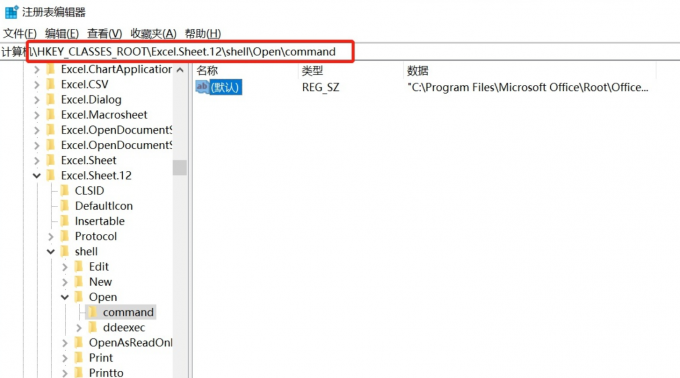Select the Excel.ChartApplication folder icon
The width and height of the screenshot is (680, 378).
[x=51, y=69]
